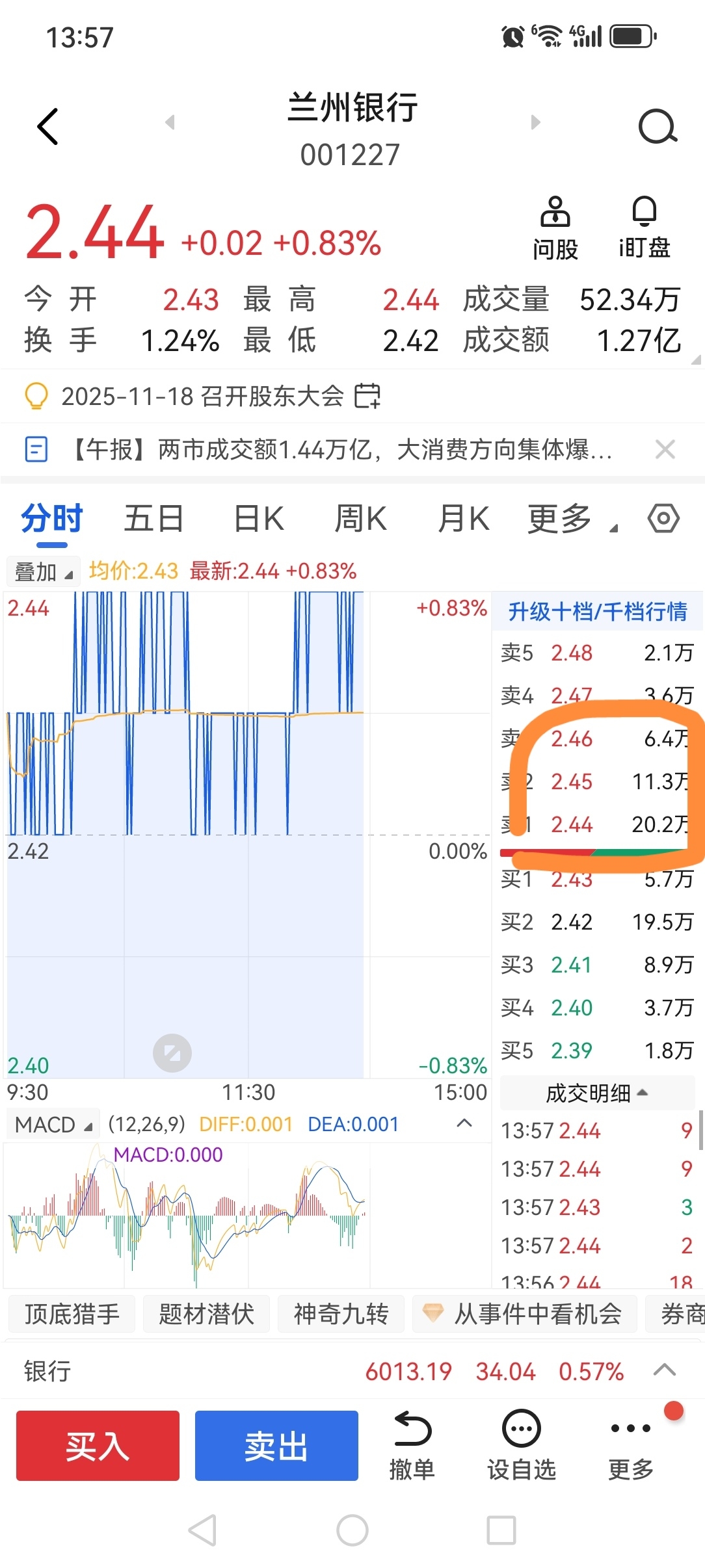Tap the MACD histogram chart
The width and height of the screenshot is (705, 1568).
coord(247,1216)
